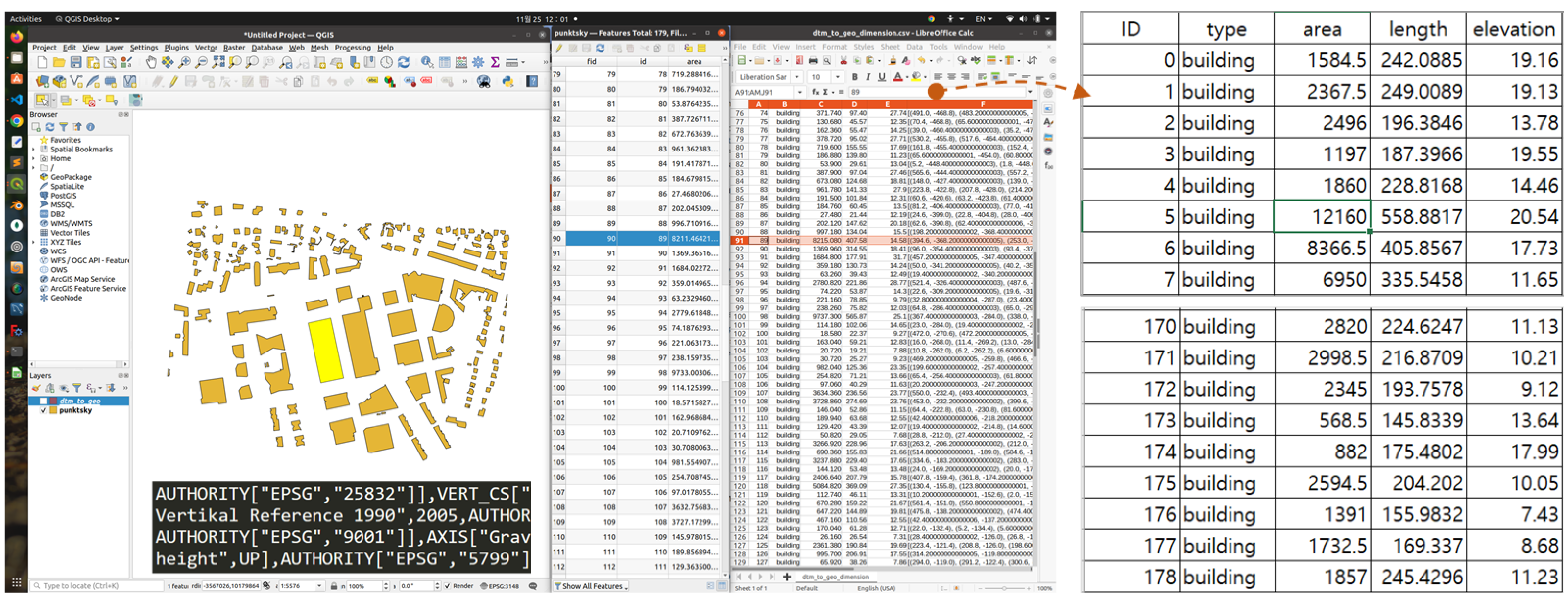This screenshot has width=1568, height=603.
Task: Toggle the Render checkbox in status bar
Action: (447, 586)
